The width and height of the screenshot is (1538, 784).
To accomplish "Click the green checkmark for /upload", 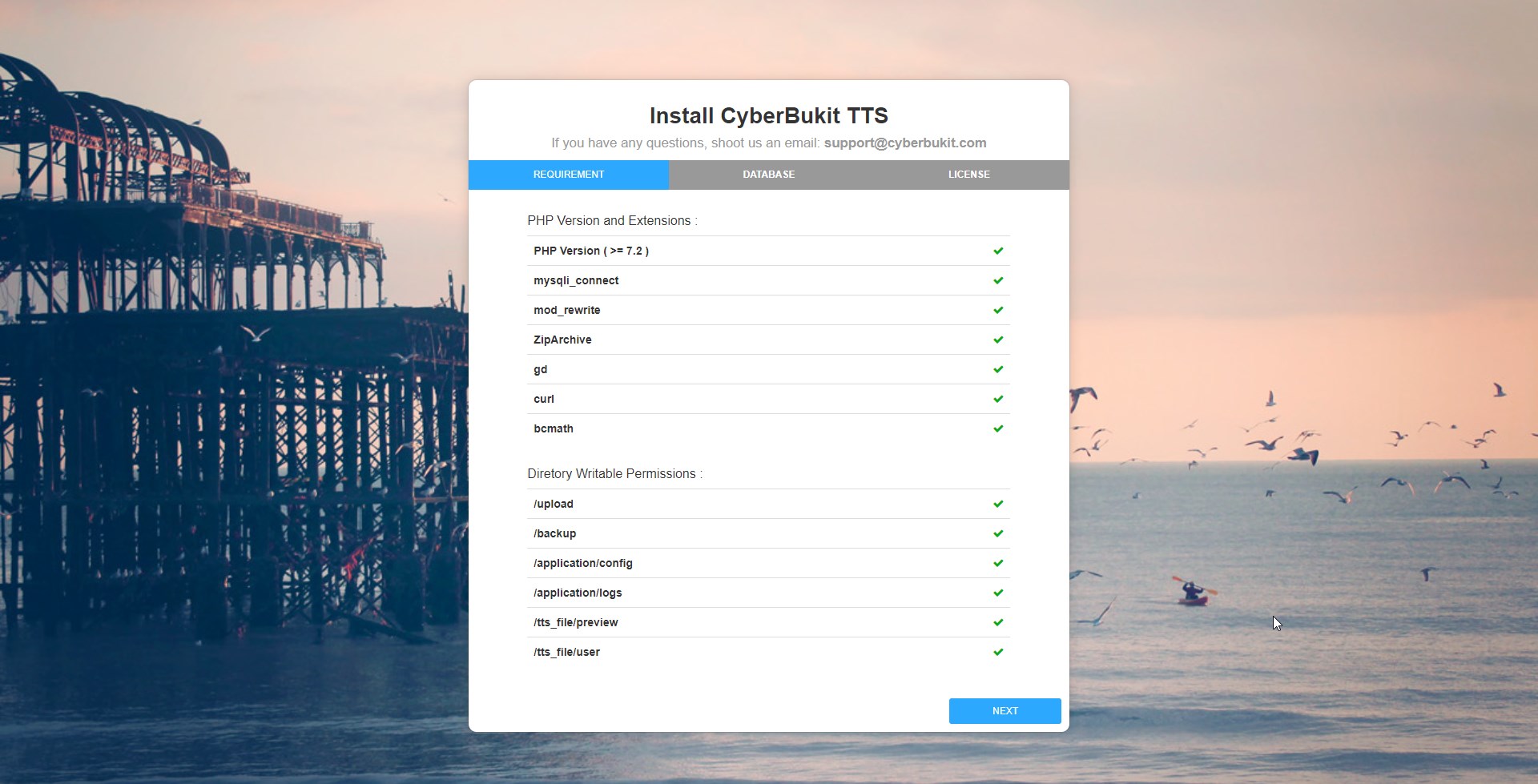I will click(998, 504).
